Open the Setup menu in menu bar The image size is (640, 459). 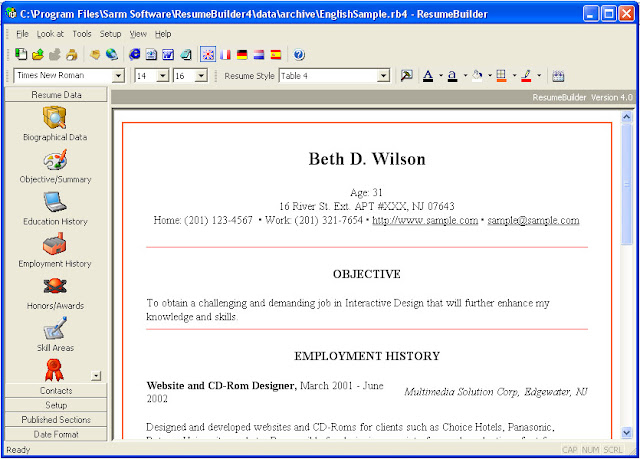tap(110, 34)
